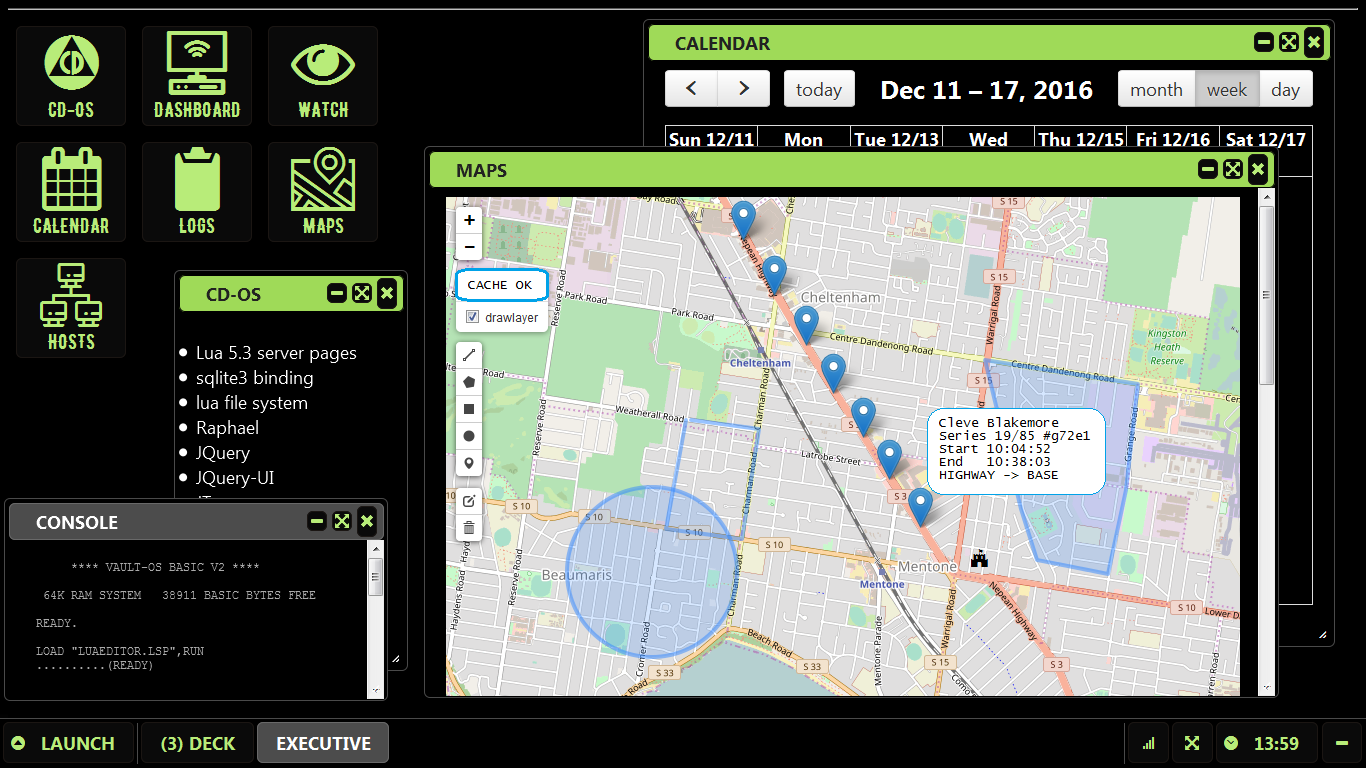This screenshot has width=1366, height=768.
Task: Go to next week in Calendar
Action: pyautogui.click(x=743, y=89)
